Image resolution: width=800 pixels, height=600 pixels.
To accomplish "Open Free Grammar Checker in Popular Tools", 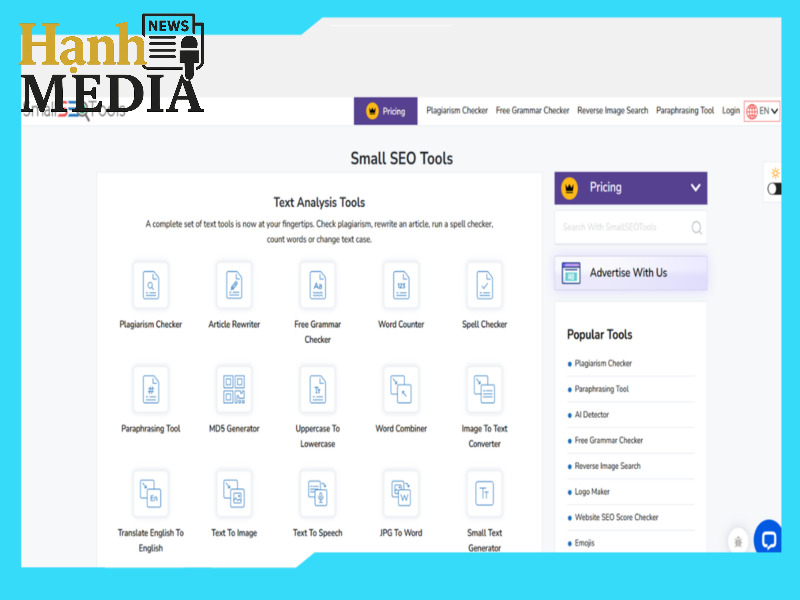I will click(x=609, y=440).
